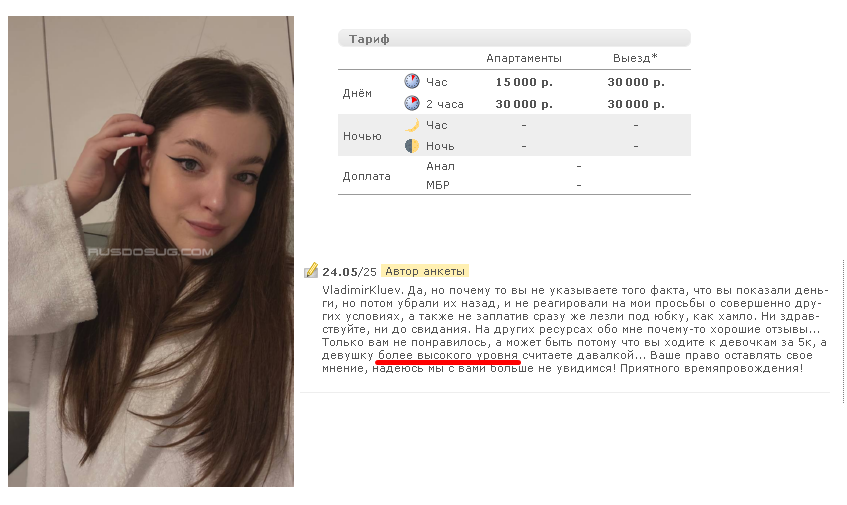847x505 pixels.
Task: Open the profile photo thumbnail
Action: [x=151, y=251]
